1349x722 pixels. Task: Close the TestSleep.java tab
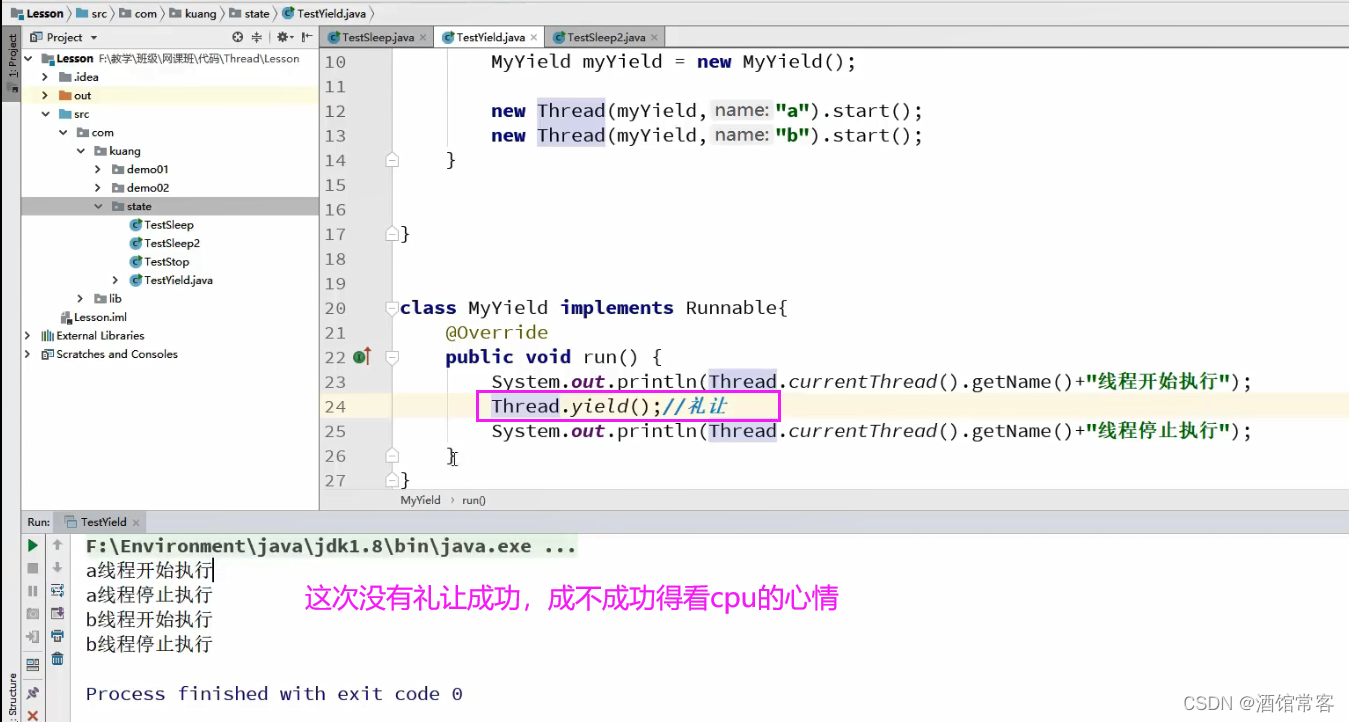tap(423, 38)
